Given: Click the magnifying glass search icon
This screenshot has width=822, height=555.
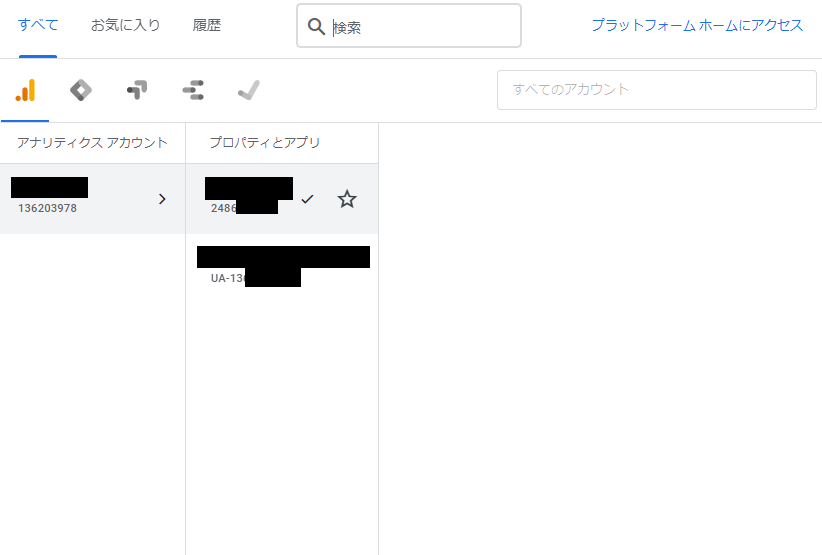Looking at the screenshot, I should point(316,26).
